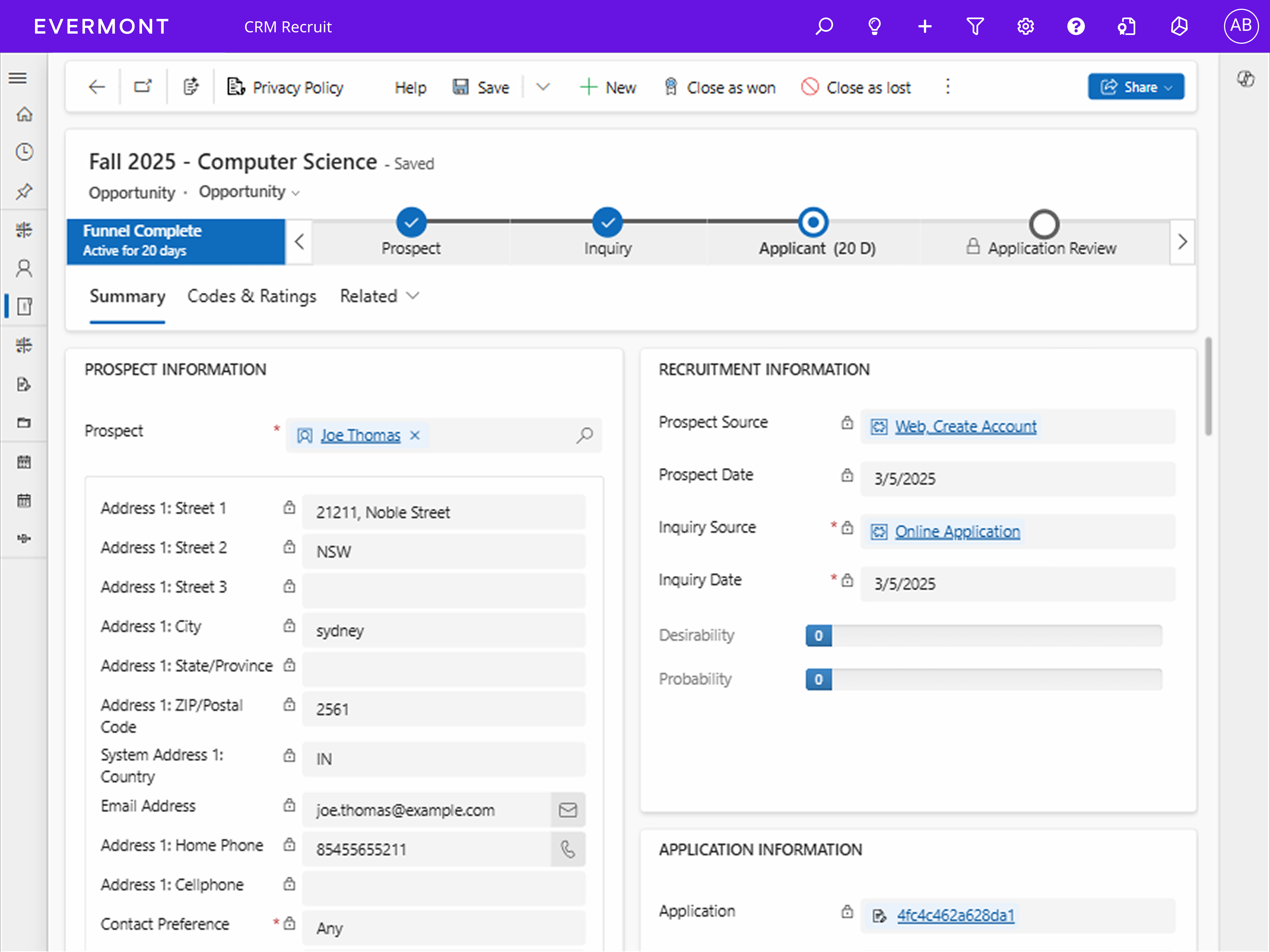The image size is (1270, 952).
Task: Remove Joe Thomas with the X
Action: 415,436
